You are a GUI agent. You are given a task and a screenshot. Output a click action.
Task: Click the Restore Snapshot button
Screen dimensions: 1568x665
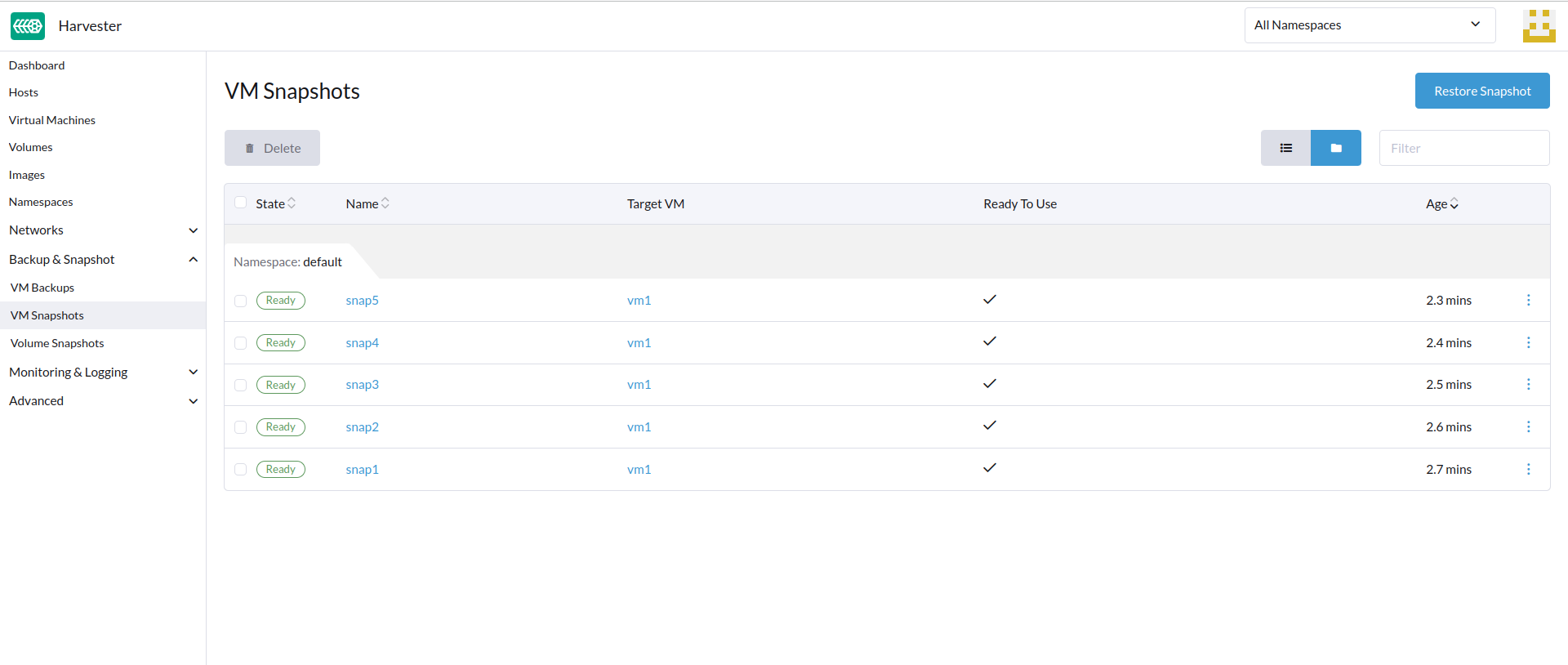click(1481, 91)
